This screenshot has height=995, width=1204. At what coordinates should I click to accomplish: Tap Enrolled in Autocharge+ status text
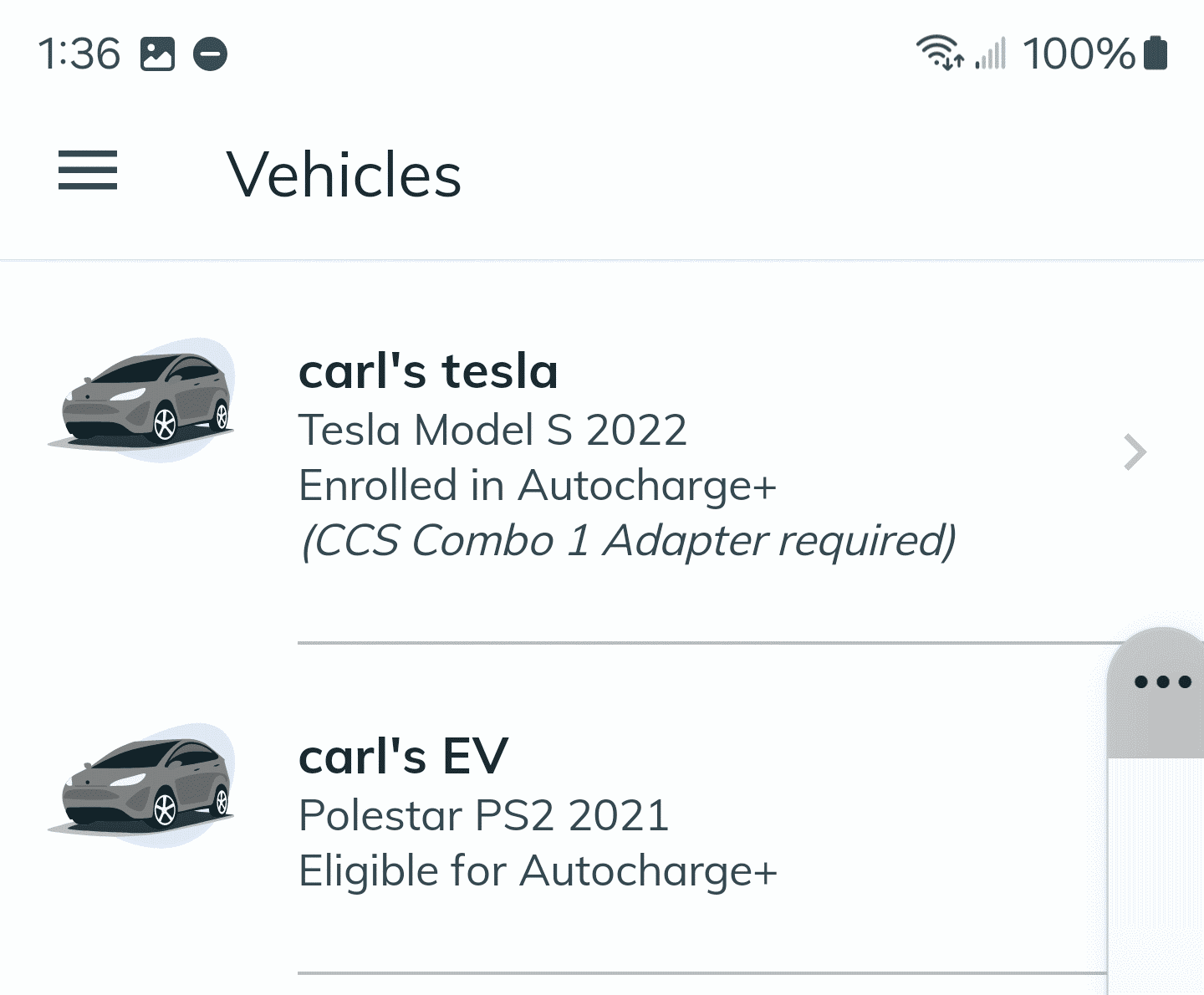click(538, 486)
